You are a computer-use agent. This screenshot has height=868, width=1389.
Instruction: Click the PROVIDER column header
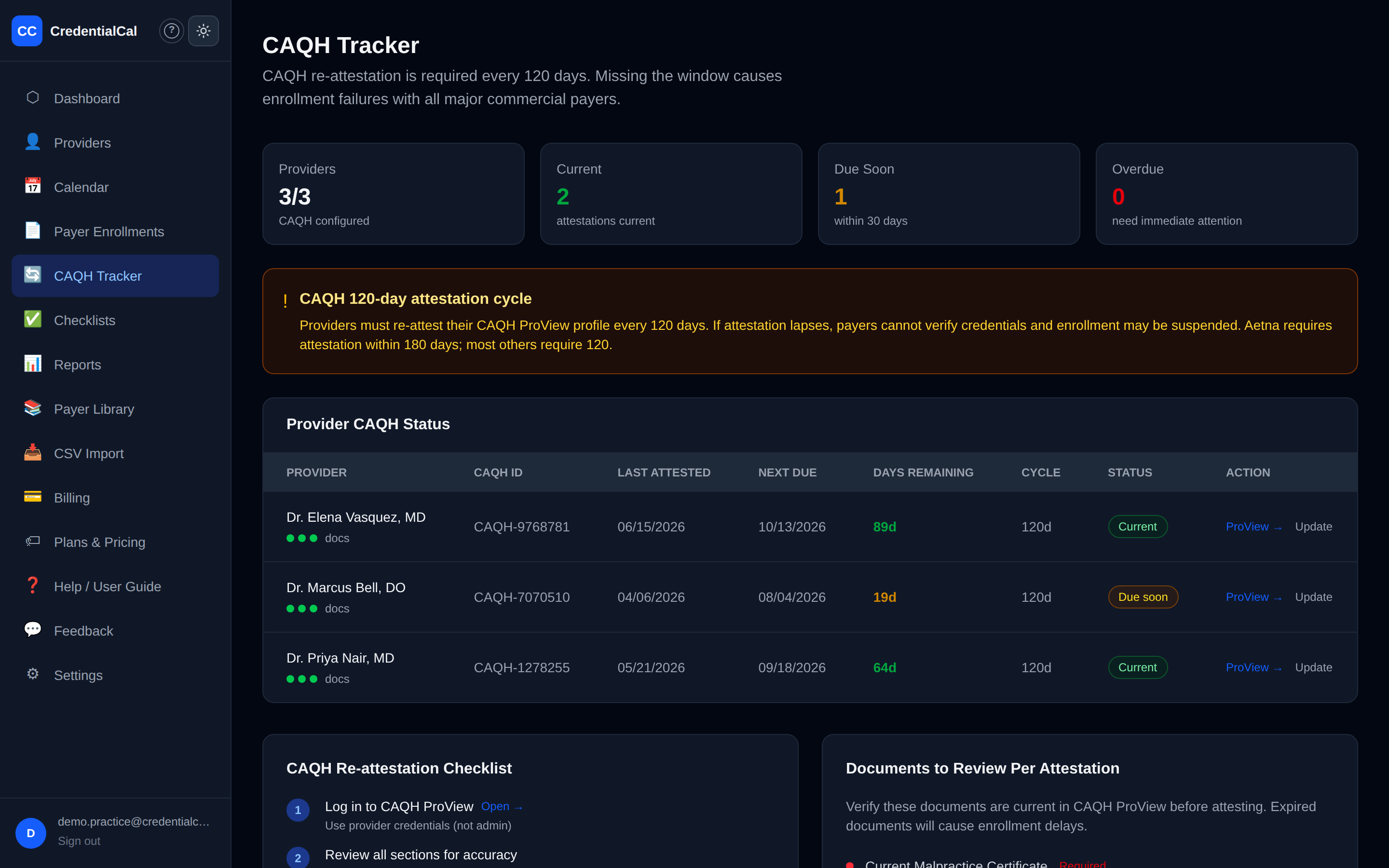click(316, 473)
